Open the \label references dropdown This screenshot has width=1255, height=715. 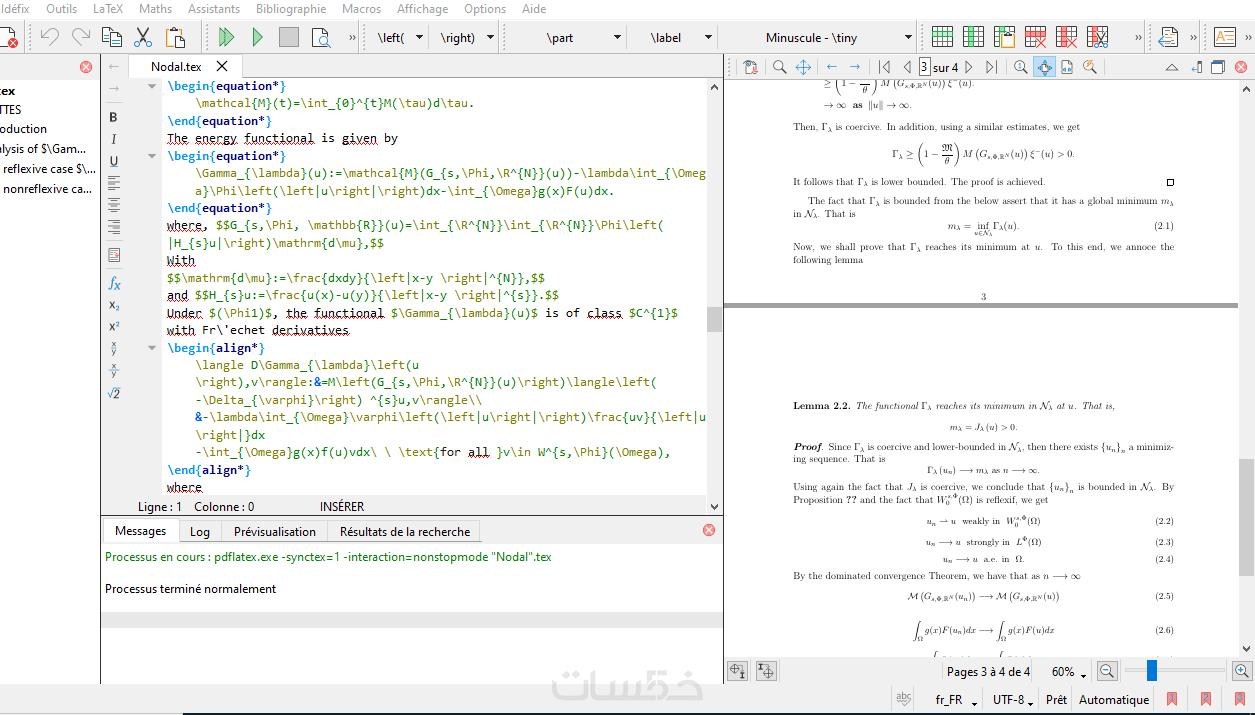pyautogui.click(x=708, y=38)
